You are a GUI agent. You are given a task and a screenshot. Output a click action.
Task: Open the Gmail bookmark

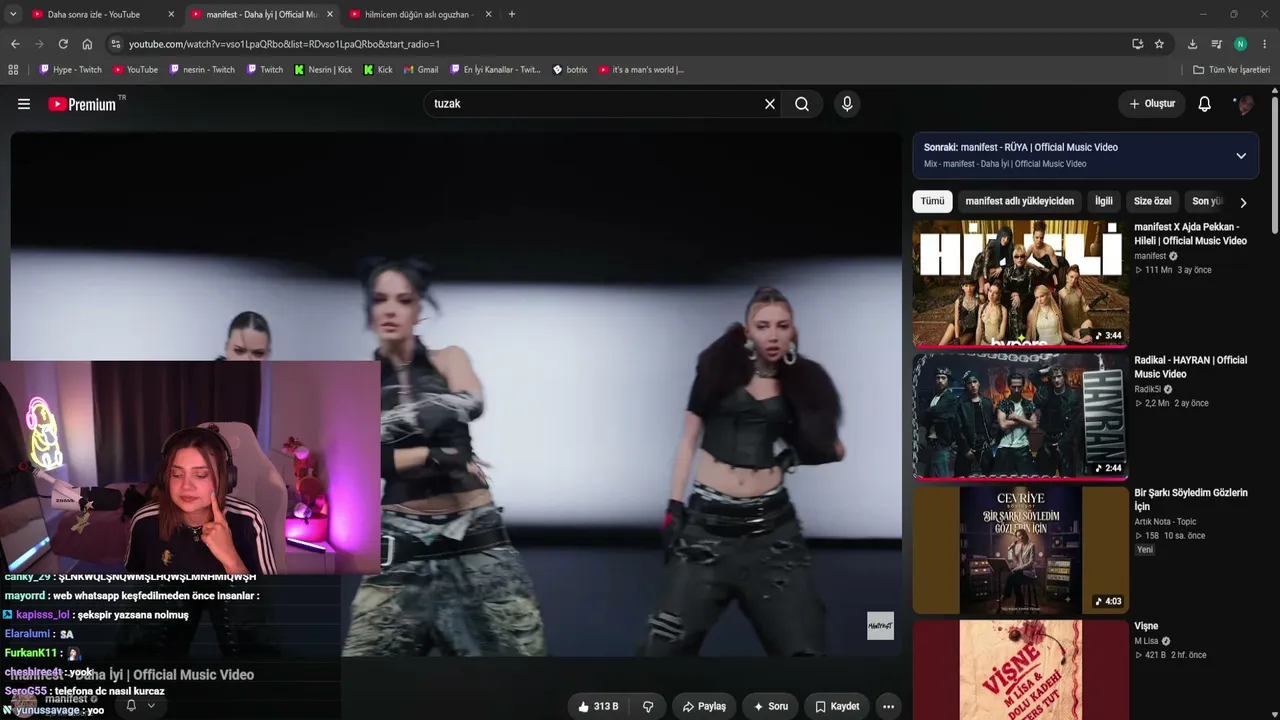point(421,70)
